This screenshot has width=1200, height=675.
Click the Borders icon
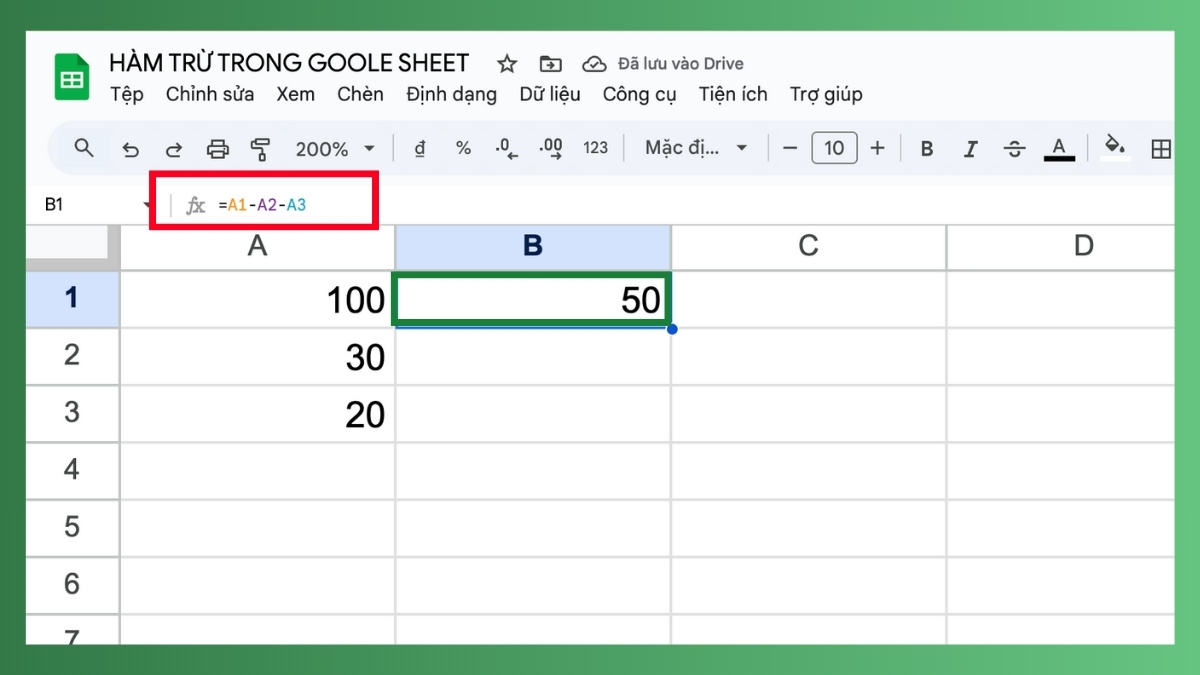1161,148
